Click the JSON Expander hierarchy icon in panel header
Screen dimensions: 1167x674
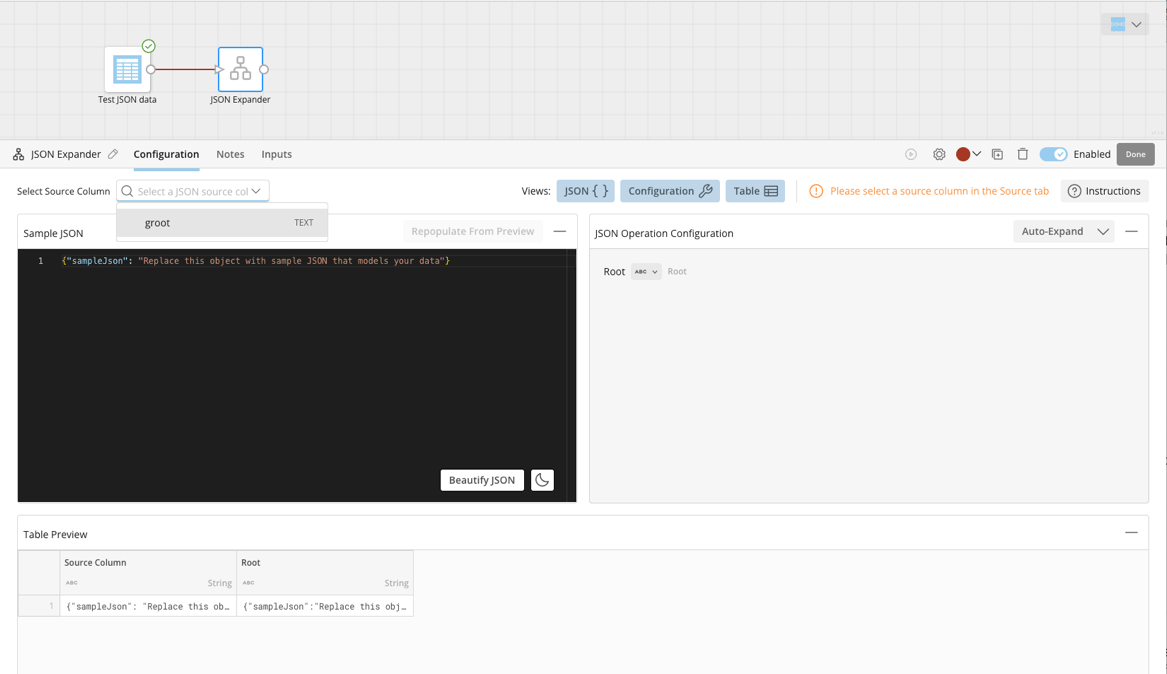[19, 154]
